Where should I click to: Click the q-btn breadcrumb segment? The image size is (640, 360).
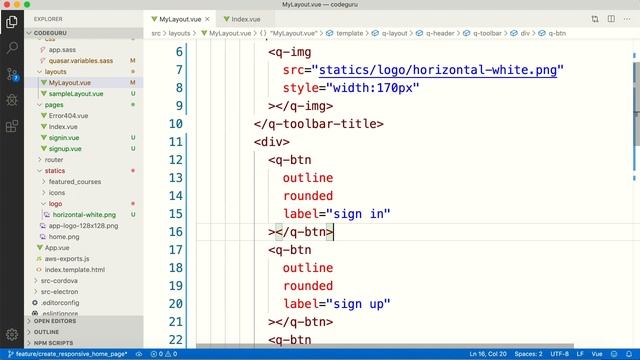click(x=557, y=33)
